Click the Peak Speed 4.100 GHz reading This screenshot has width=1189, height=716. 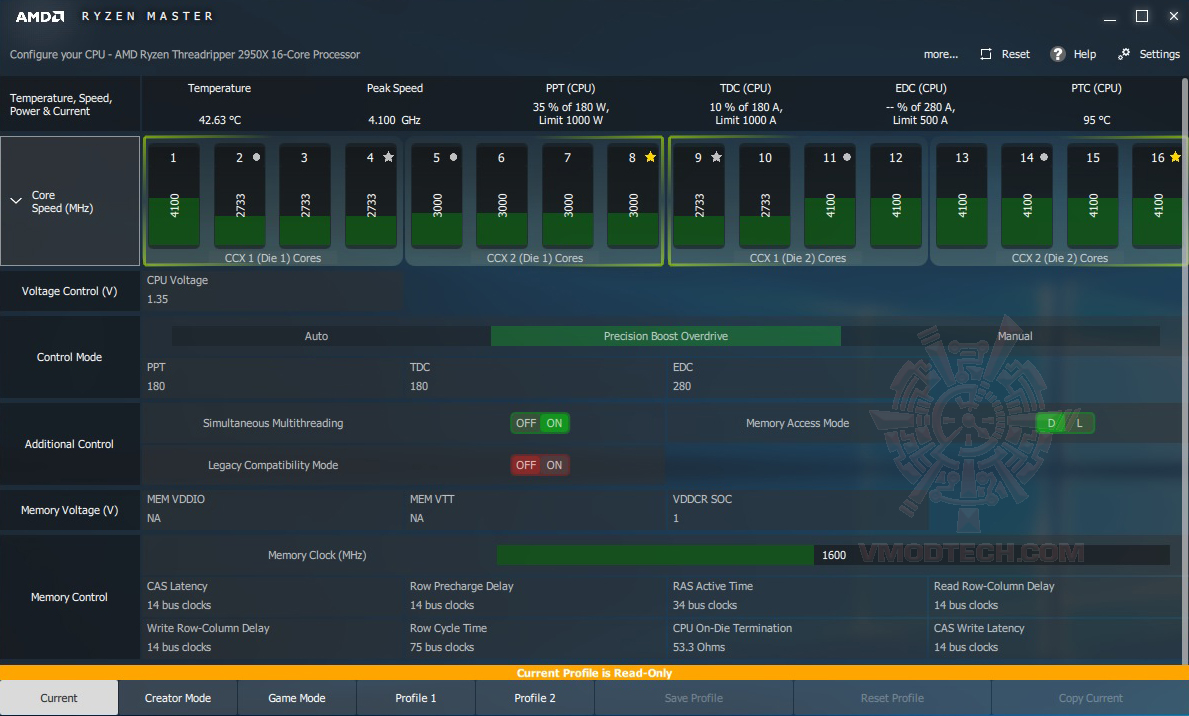[x=394, y=120]
